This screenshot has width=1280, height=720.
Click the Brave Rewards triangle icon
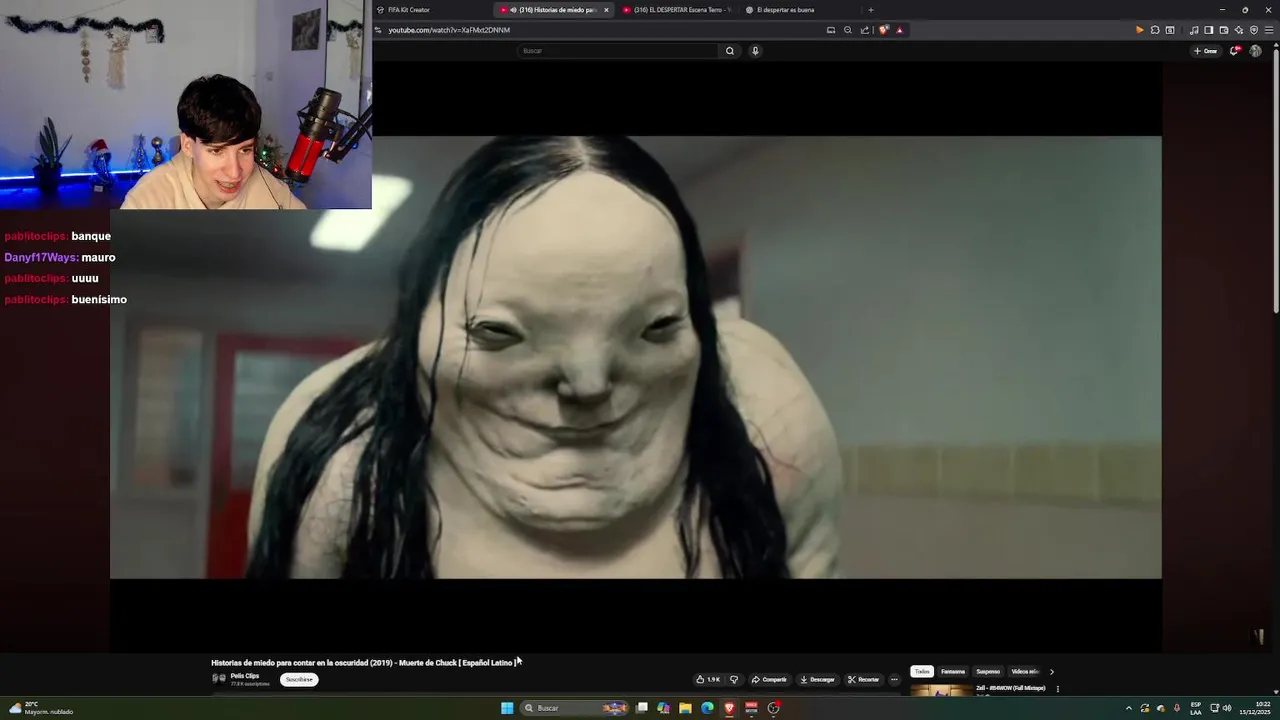899,30
